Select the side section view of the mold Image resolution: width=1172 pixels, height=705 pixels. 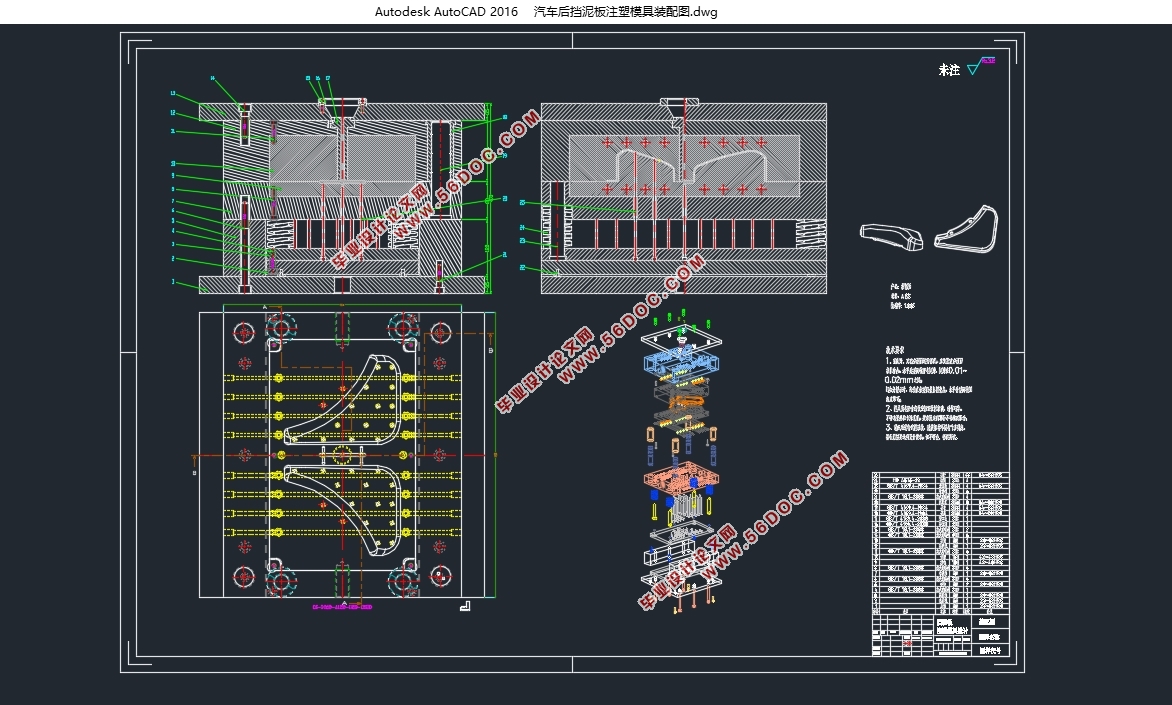(683, 196)
